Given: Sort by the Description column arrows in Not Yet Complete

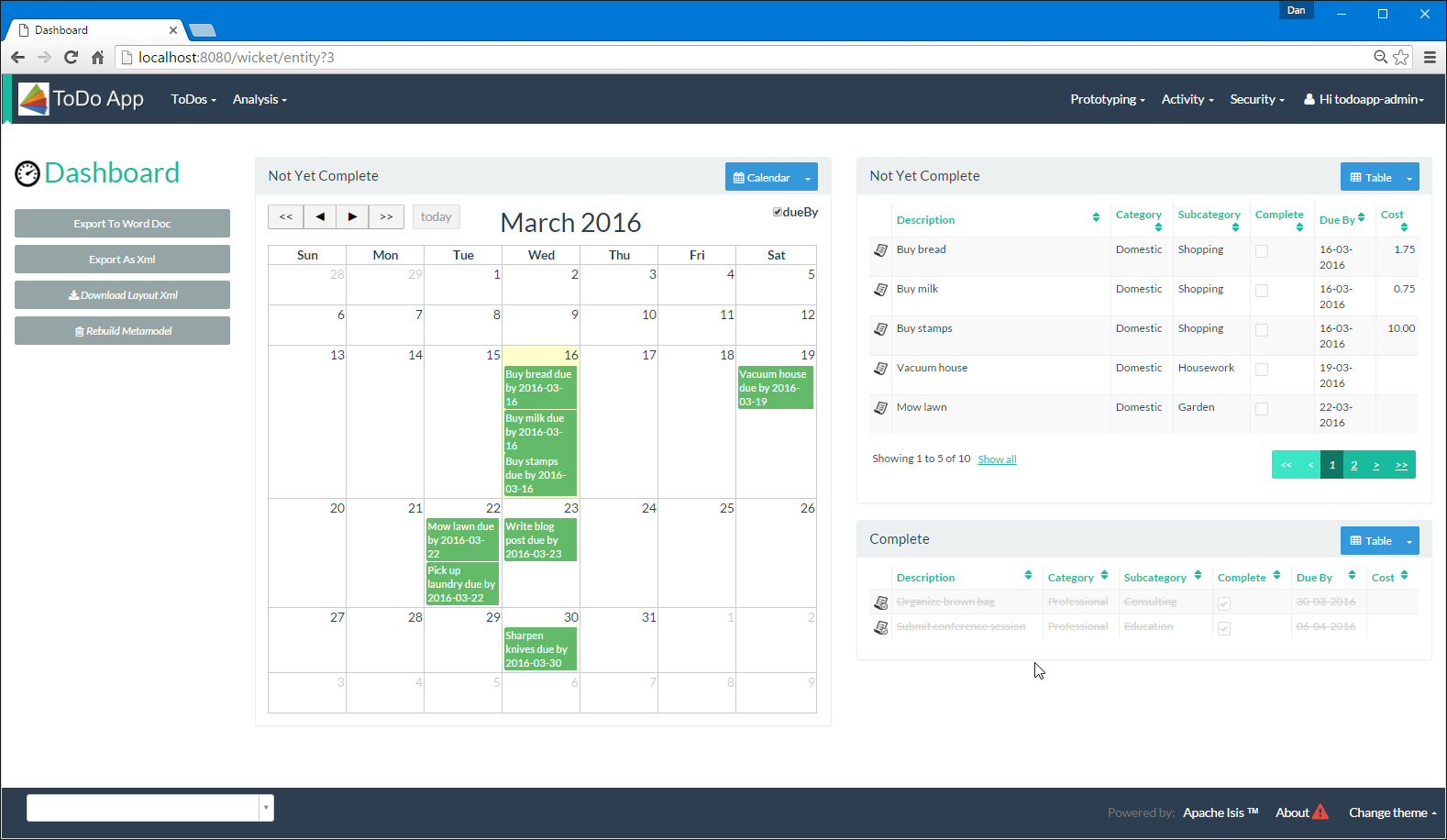Looking at the screenshot, I should [1096, 217].
